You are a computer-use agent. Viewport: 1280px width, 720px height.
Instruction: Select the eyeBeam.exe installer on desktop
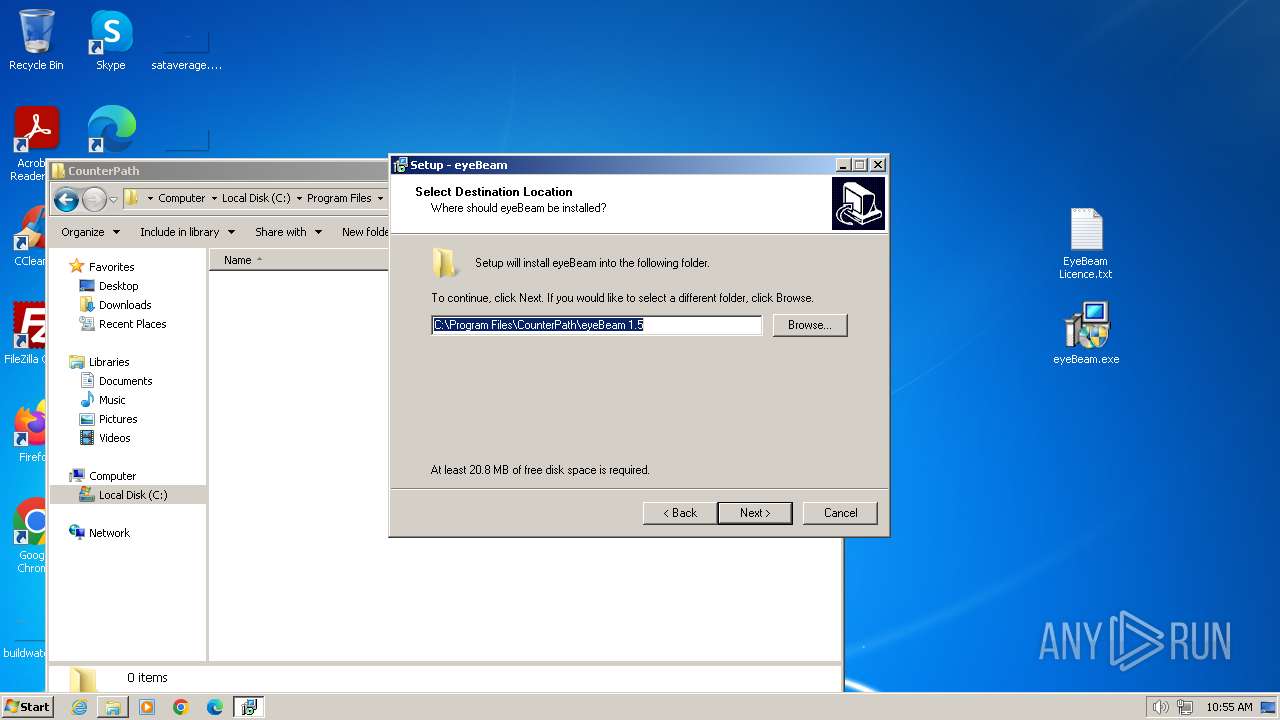point(1086,333)
